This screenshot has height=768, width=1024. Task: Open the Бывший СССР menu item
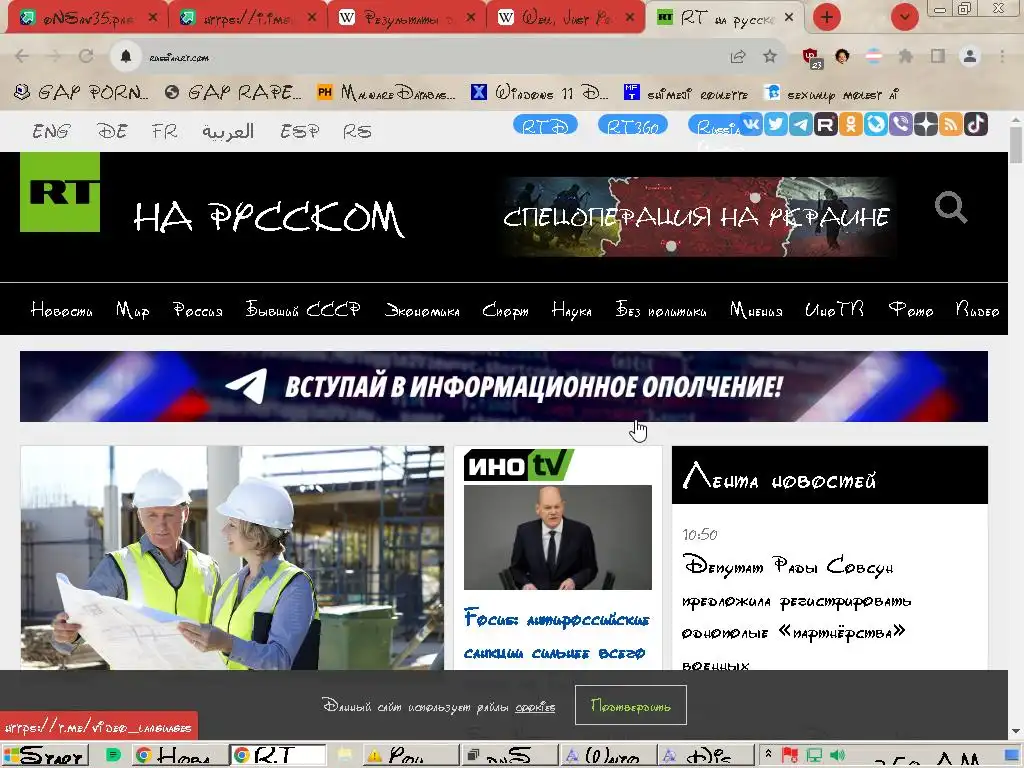302,309
